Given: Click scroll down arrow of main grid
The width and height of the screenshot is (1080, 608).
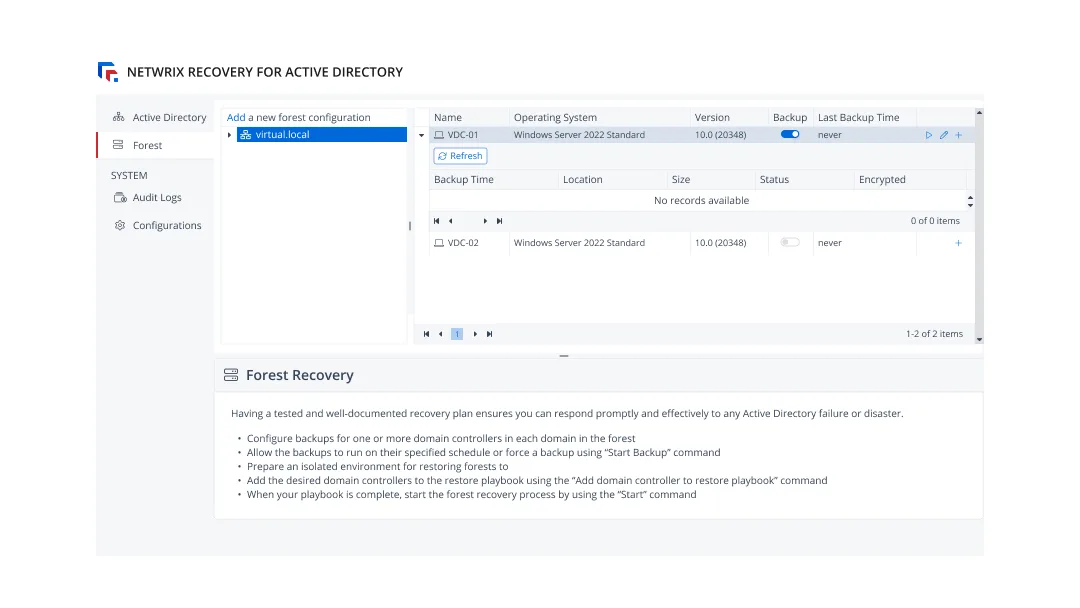Looking at the screenshot, I should click(x=979, y=339).
